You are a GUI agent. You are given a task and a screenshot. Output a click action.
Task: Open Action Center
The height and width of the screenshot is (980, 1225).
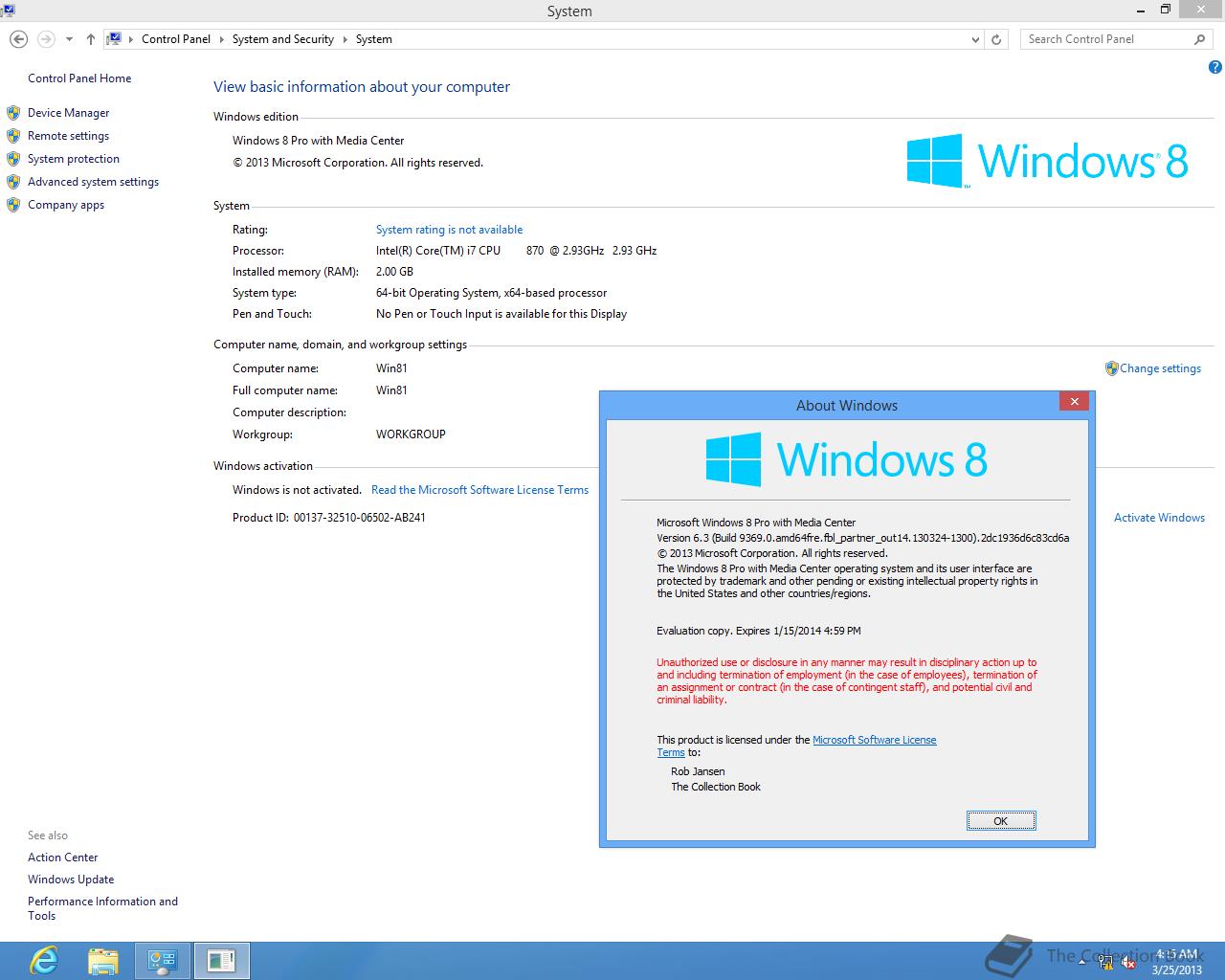62,857
